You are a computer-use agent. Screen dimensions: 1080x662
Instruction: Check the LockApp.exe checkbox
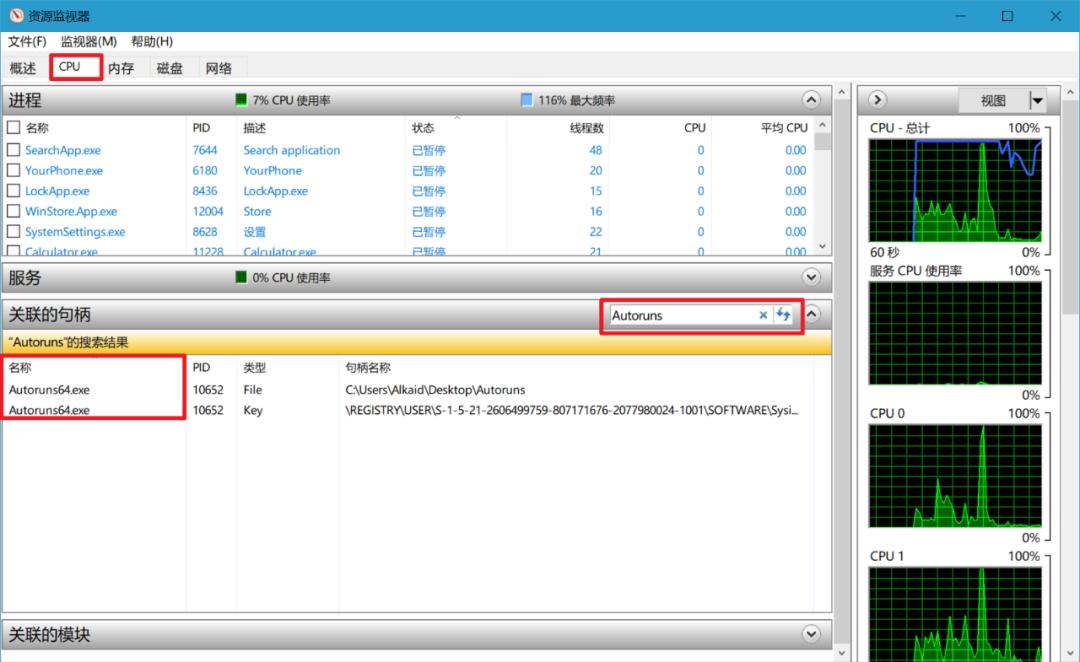point(14,191)
